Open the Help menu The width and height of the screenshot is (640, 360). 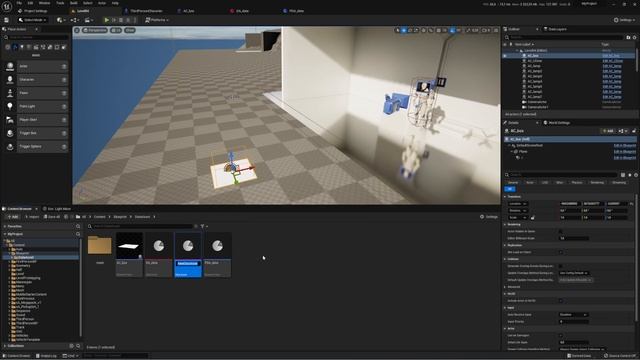click(115, 3)
